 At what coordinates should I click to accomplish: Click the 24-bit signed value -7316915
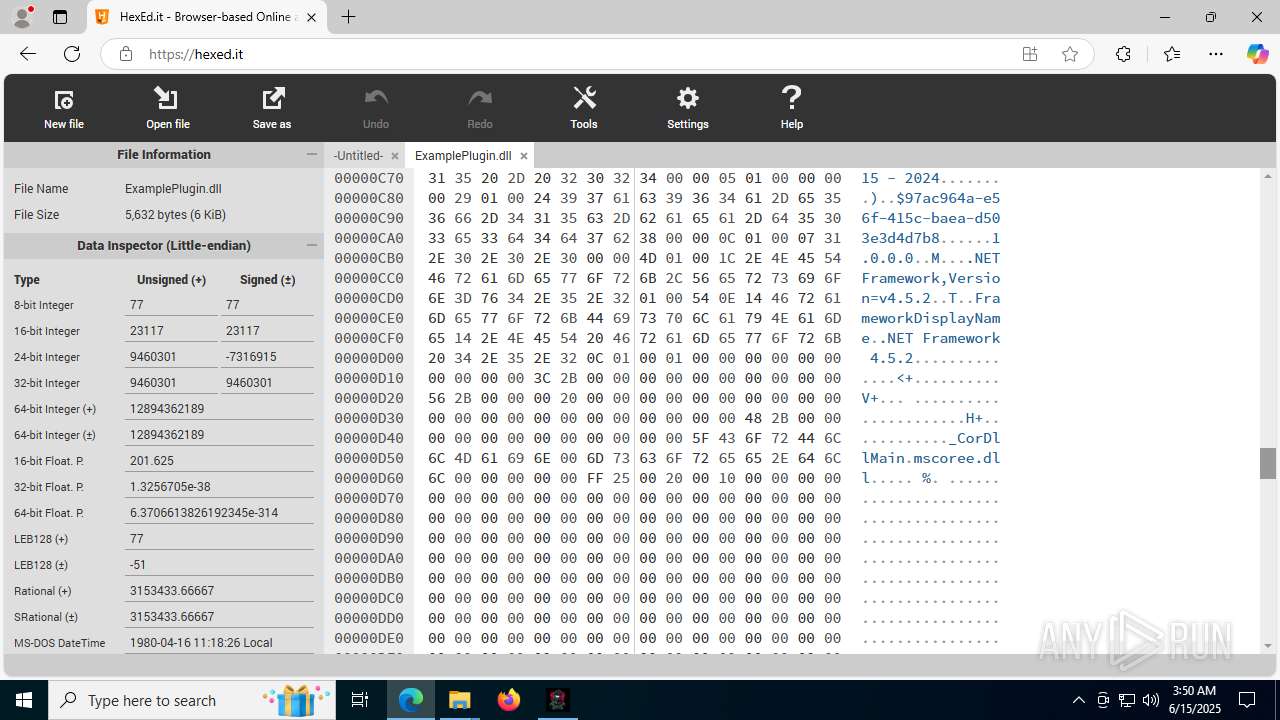[267, 357]
